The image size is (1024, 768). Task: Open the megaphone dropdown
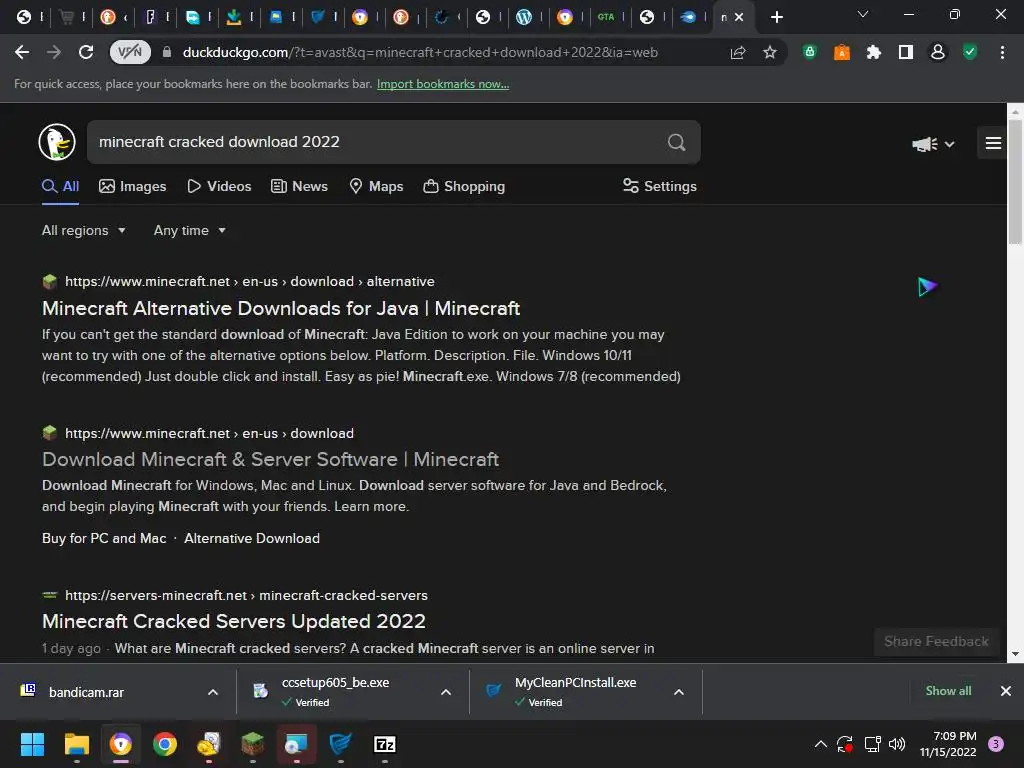pos(933,144)
